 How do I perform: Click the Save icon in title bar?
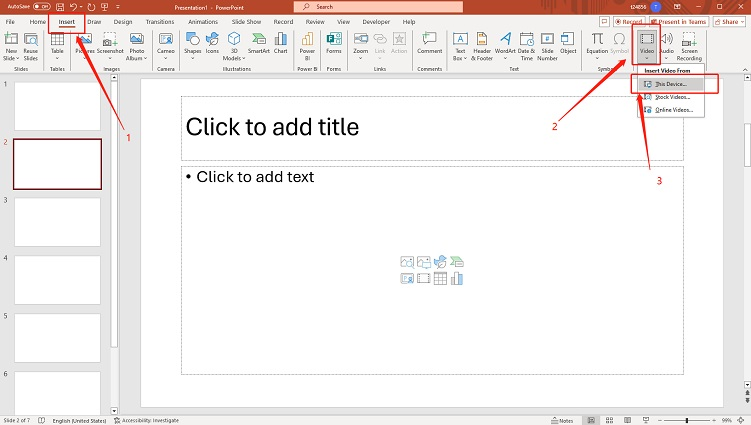tap(60, 7)
